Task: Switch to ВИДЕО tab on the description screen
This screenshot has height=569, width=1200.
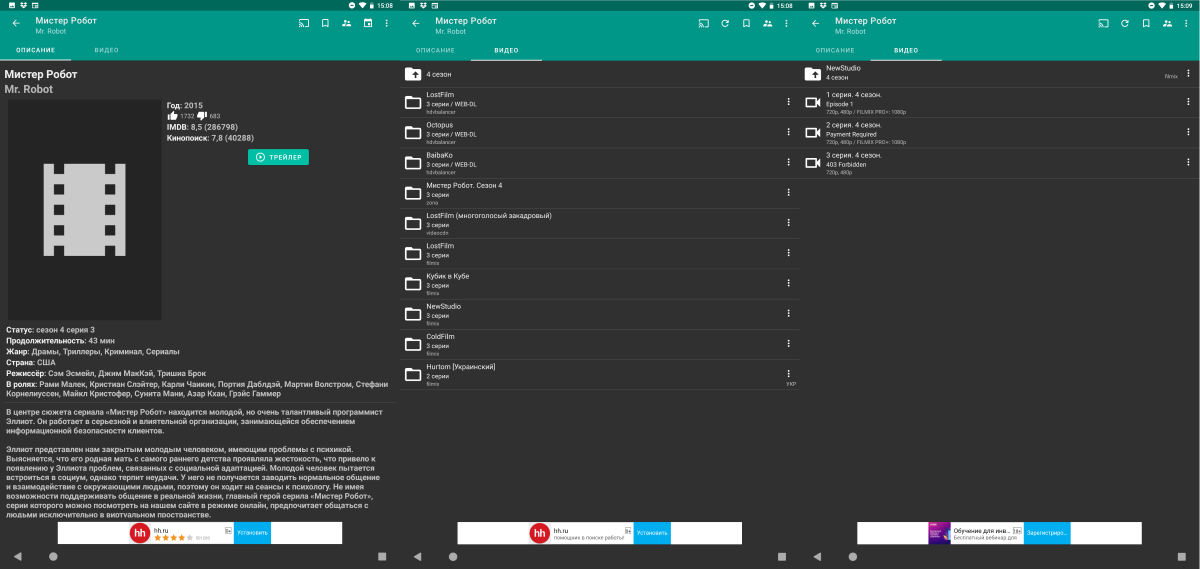Action: click(106, 50)
